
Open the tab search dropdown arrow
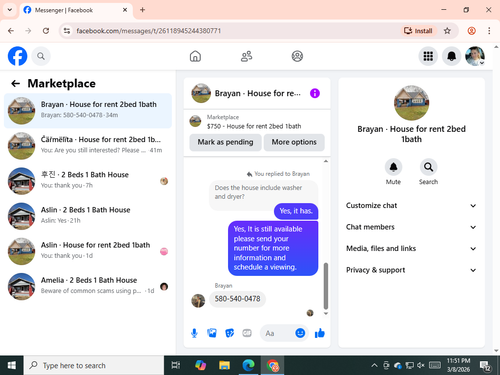tap(10, 10)
